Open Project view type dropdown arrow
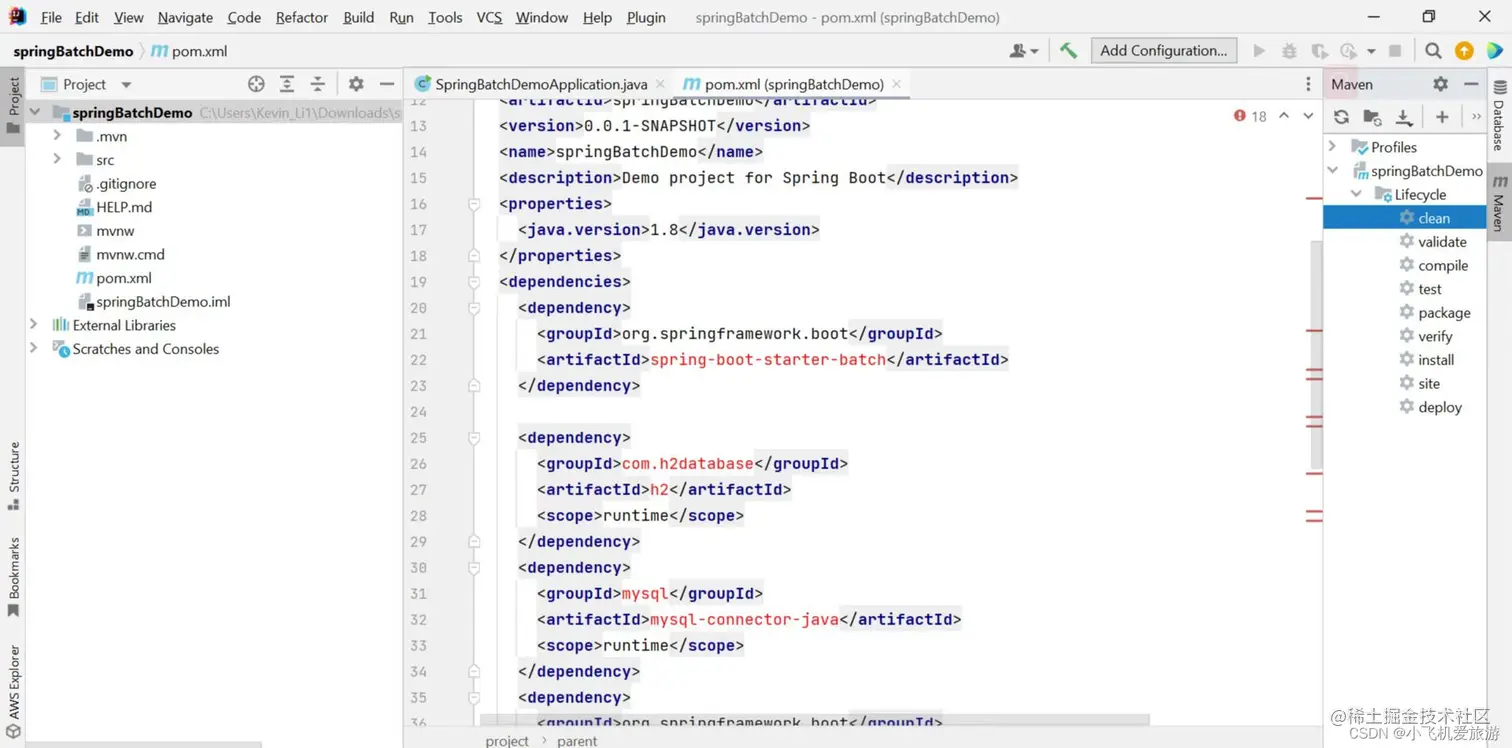The width and height of the screenshot is (1512, 748). (x=126, y=85)
